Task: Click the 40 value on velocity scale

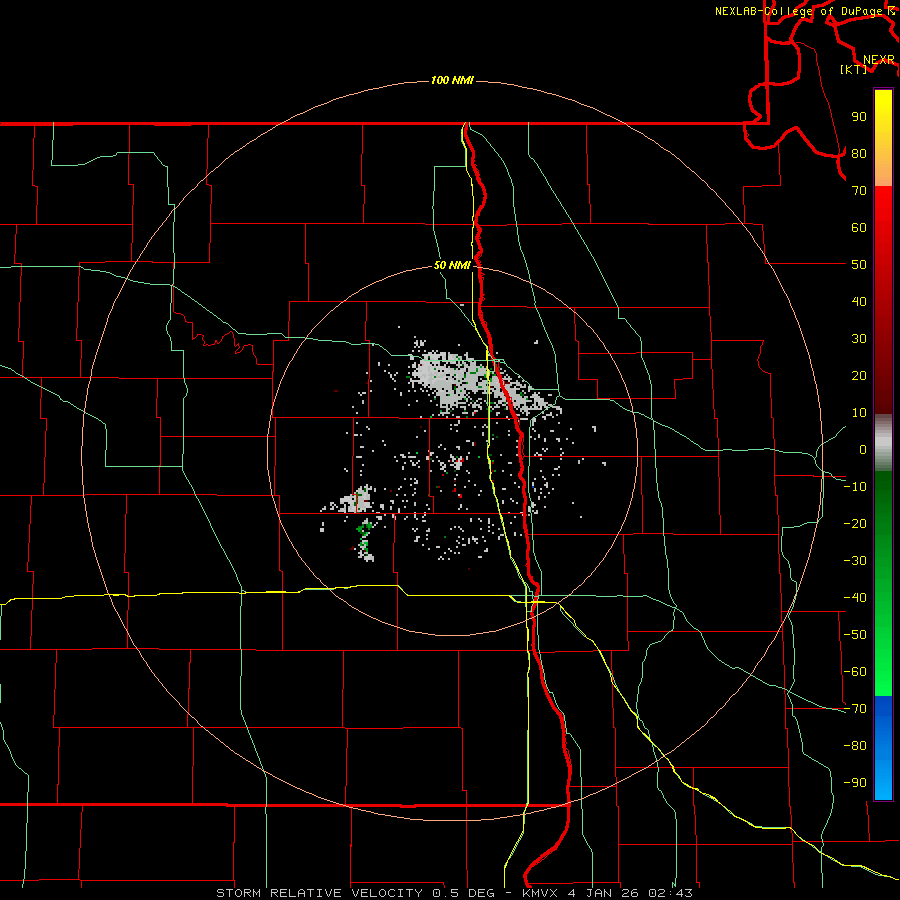Action: [859, 302]
